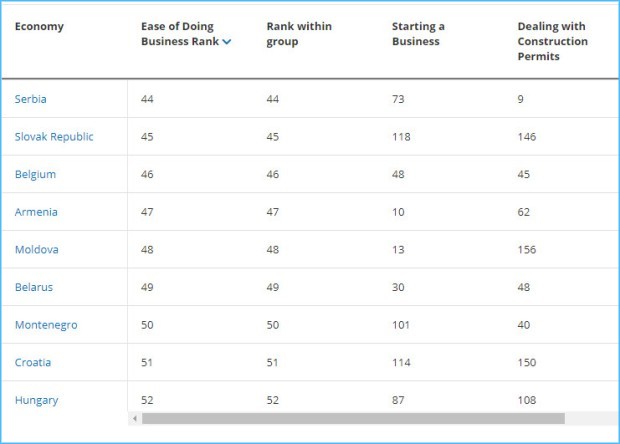Click the scrollbar left arrow
Screen dimensions: 620x444
pyautogui.click(x=135, y=419)
